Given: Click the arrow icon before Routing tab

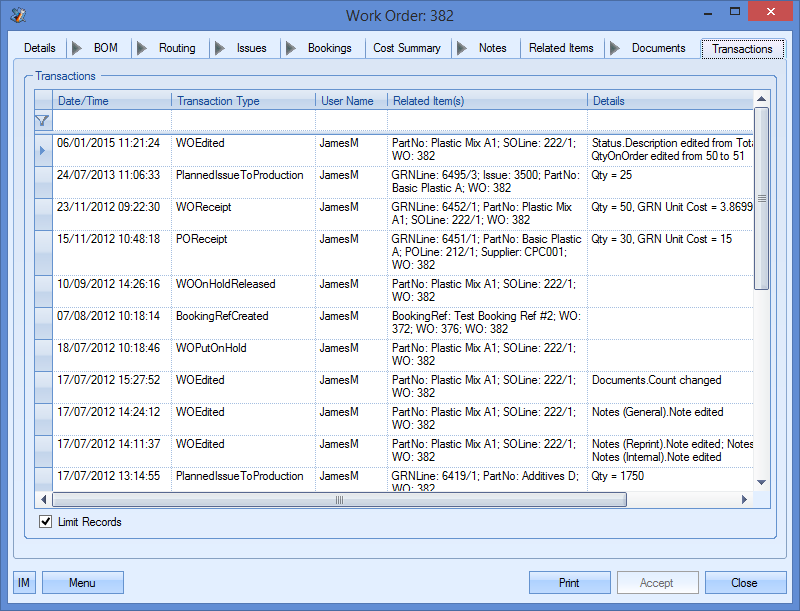Looking at the screenshot, I should coord(142,48).
